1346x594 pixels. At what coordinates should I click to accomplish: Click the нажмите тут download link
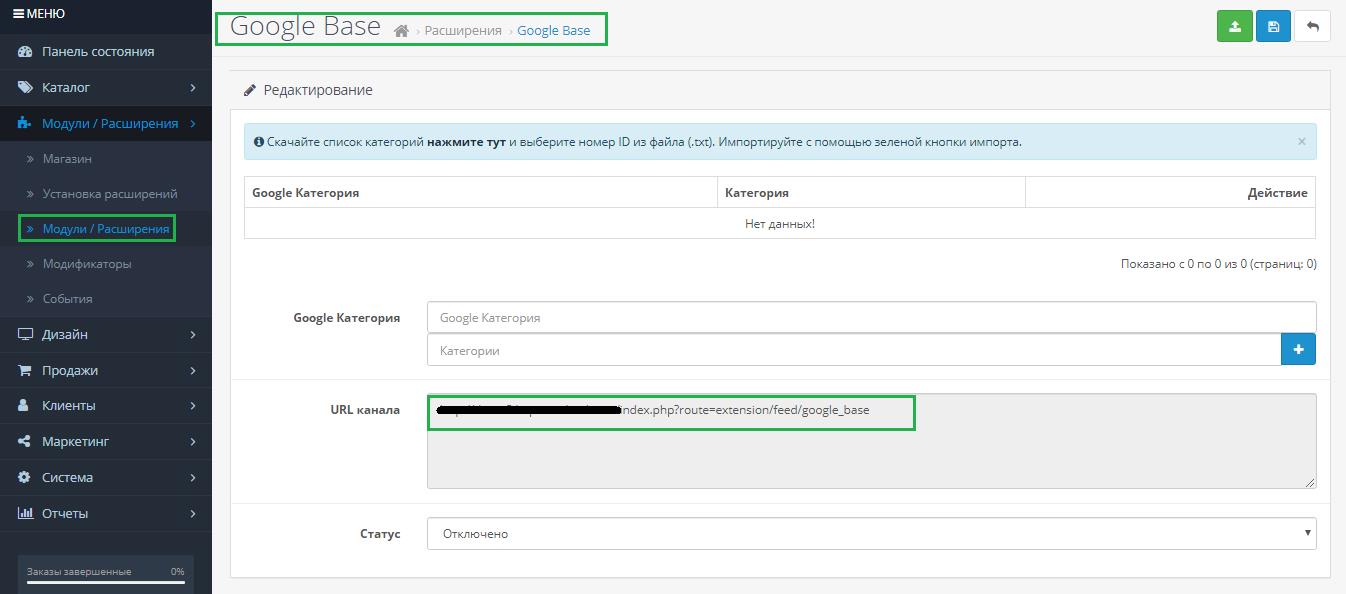466,142
